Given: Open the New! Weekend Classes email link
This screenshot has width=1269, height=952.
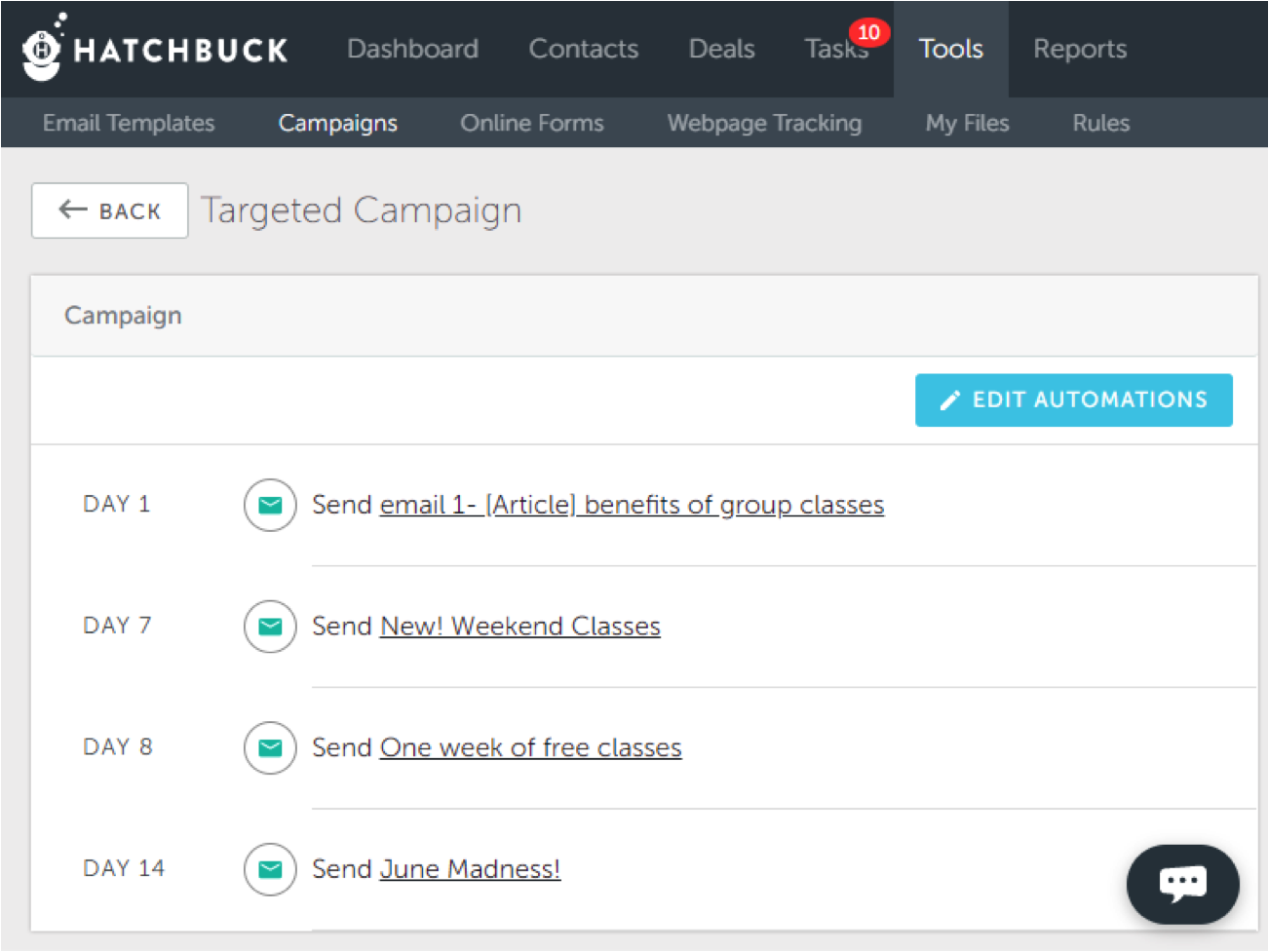Looking at the screenshot, I should (519, 626).
